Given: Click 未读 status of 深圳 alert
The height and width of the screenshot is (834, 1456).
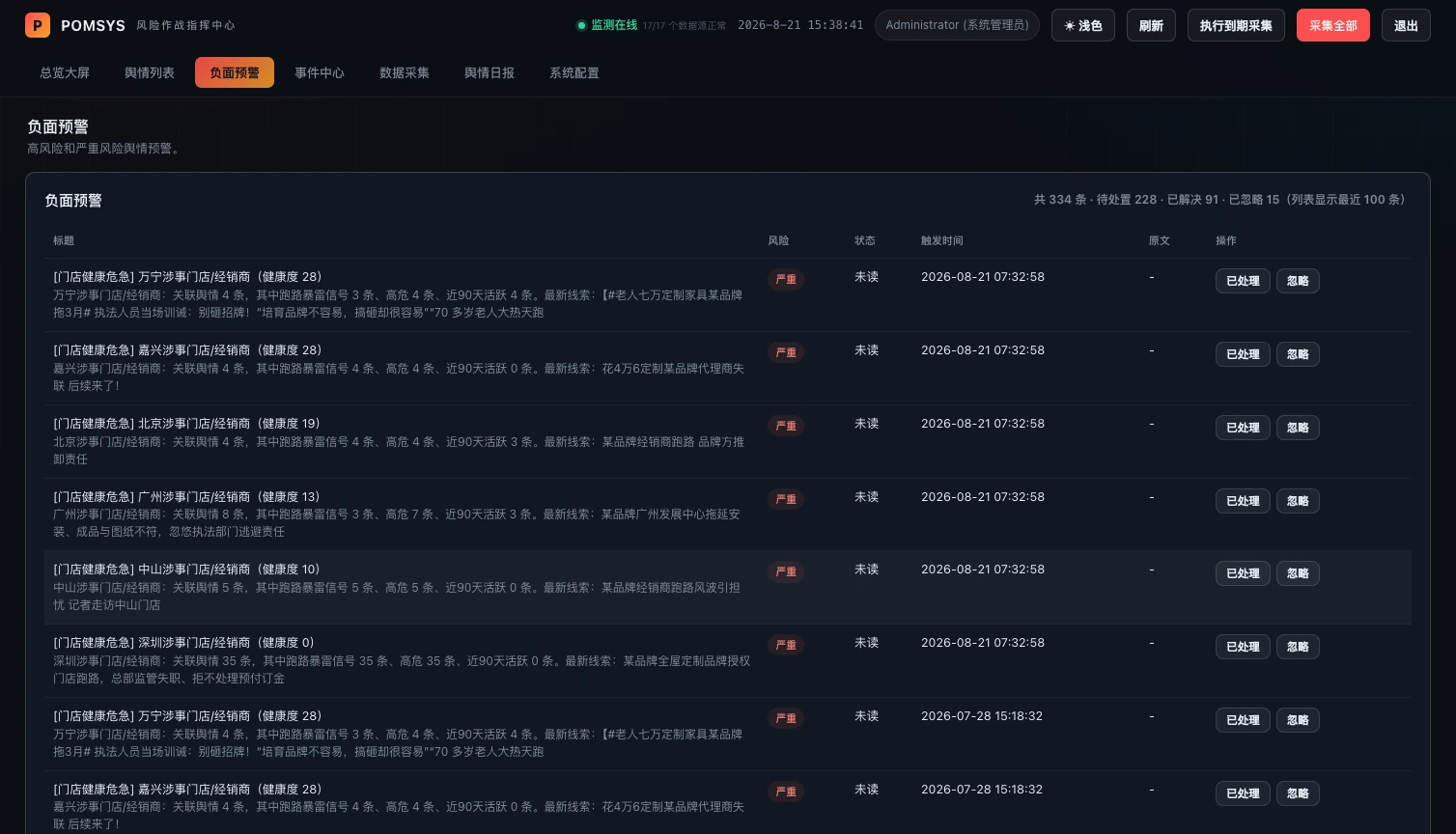Looking at the screenshot, I should pyautogui.click(x=866, y=643).
